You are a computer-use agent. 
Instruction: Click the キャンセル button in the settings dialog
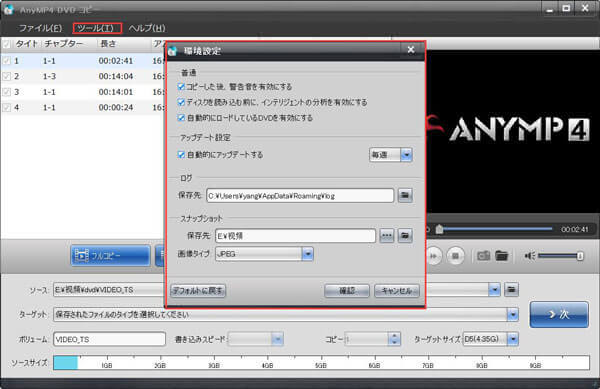(x=397, y=291)
